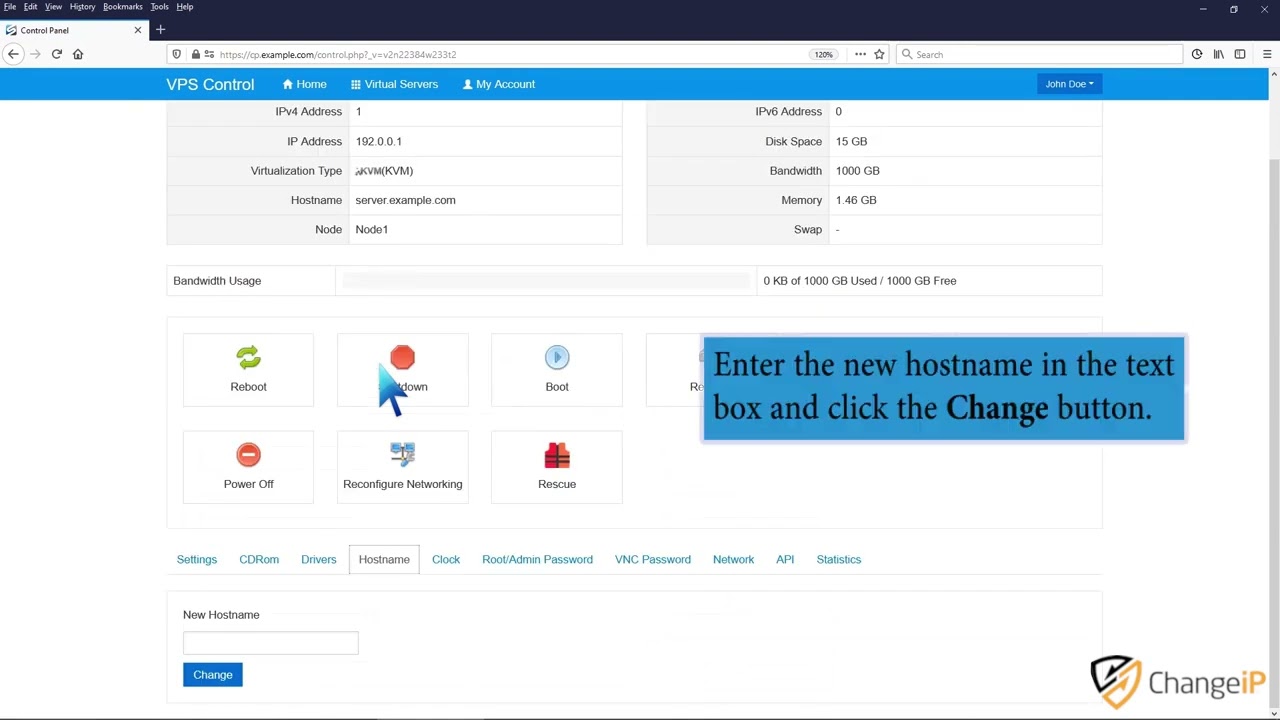The width and height of the screenshot is (1280, 720).
Task: View site security lock icon
Action: 196,54
